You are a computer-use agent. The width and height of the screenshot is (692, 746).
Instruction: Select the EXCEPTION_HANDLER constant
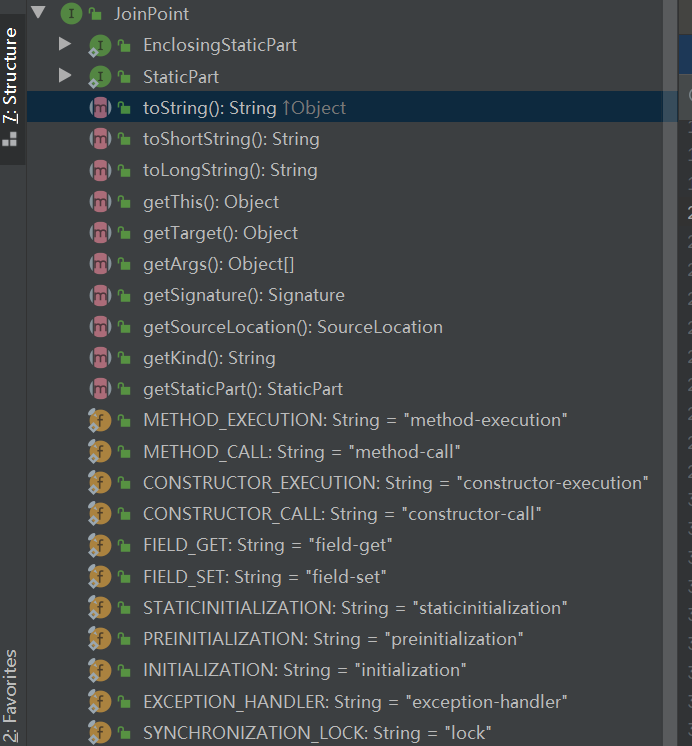355,702
